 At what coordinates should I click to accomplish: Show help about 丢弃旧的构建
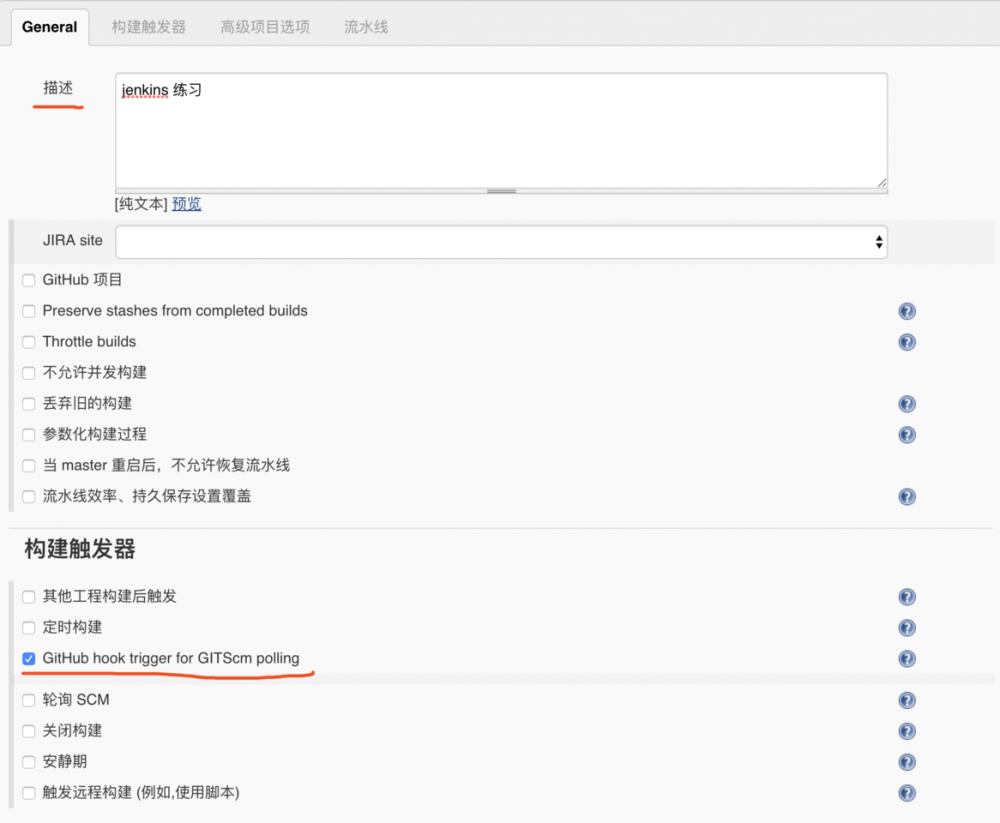[906, 404]
